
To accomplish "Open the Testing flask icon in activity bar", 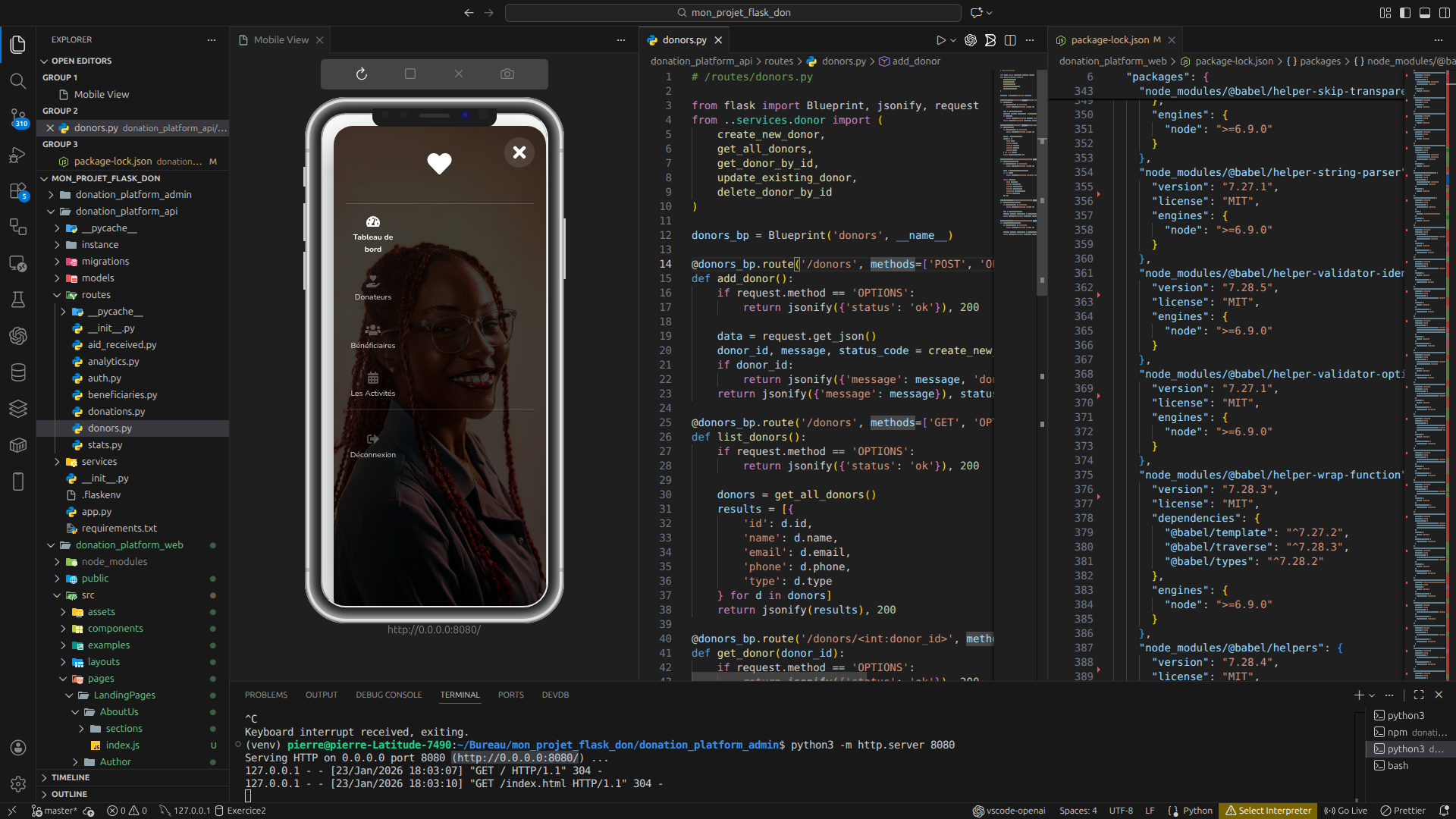I will pyautogui.click(x=18, y=300).
